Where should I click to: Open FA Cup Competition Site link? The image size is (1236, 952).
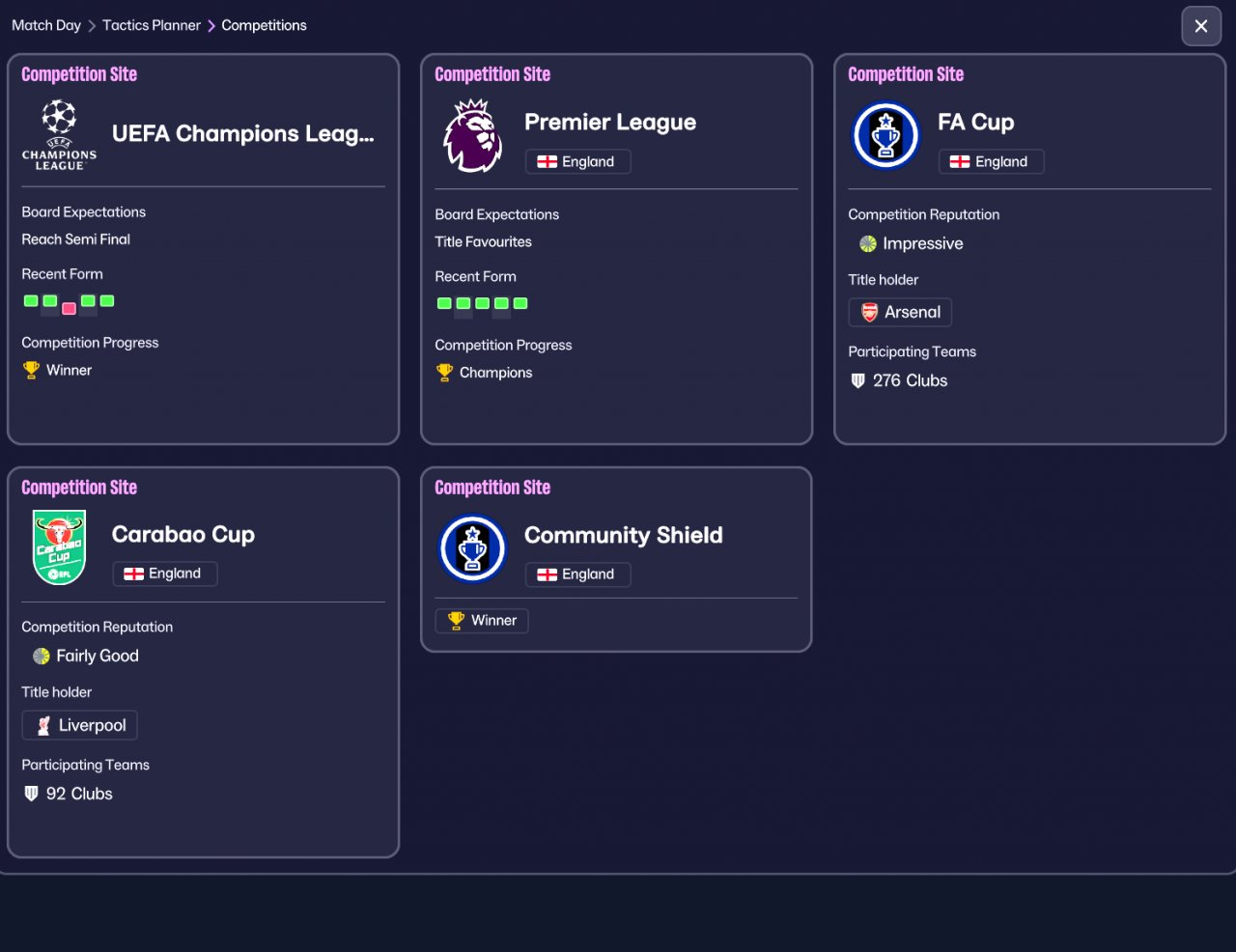[906, 74]
